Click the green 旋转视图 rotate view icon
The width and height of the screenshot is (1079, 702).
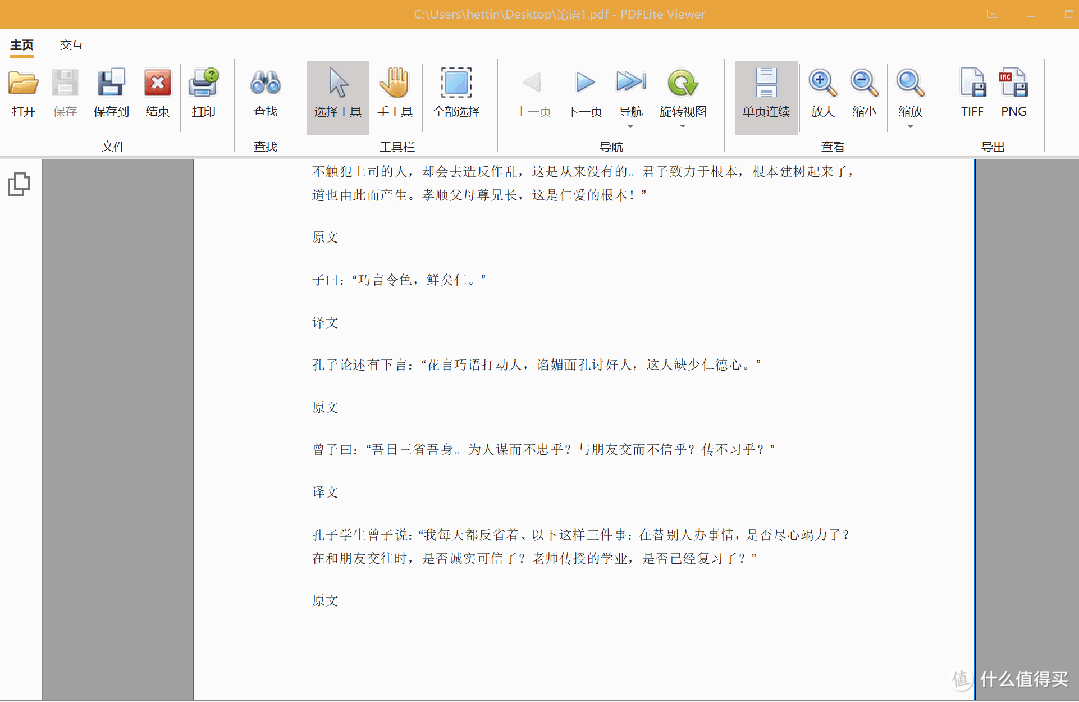683,83
